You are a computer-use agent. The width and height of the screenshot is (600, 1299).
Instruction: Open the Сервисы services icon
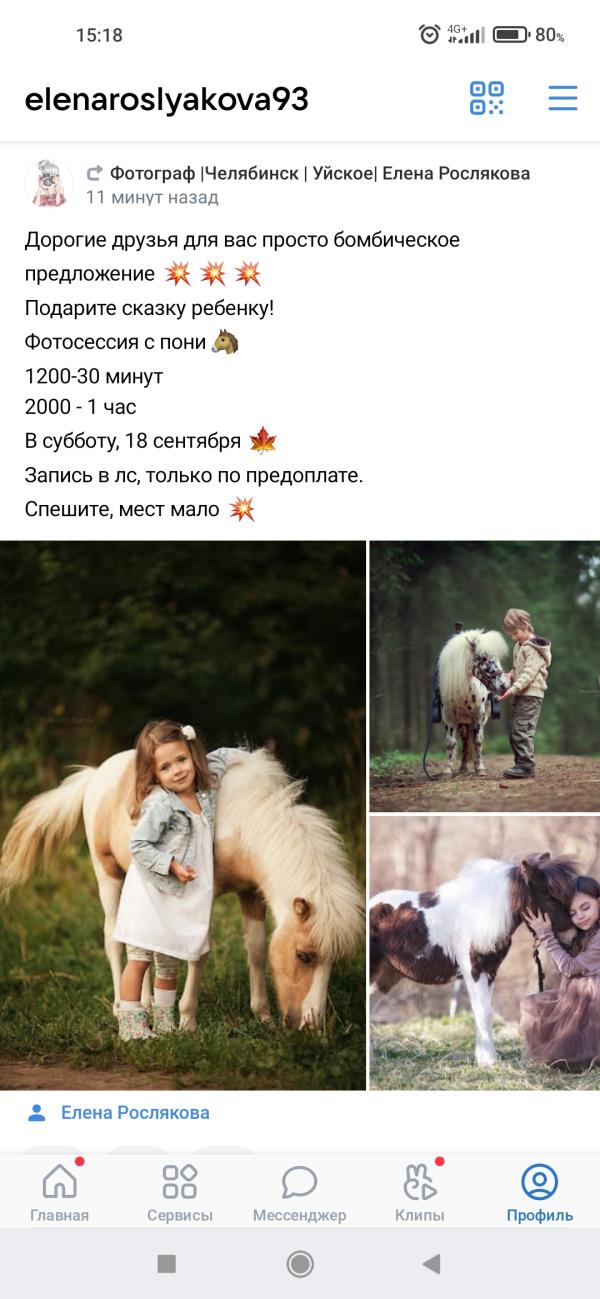[x=180, y=1181]
